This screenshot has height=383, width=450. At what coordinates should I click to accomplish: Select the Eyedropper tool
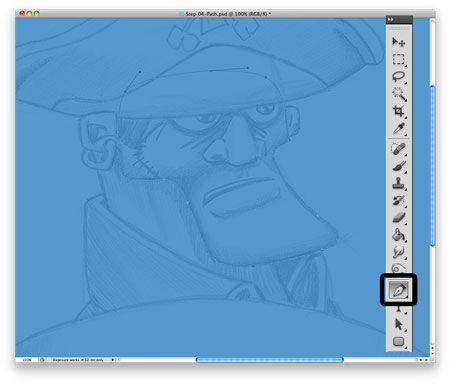[x=399, y=129]
